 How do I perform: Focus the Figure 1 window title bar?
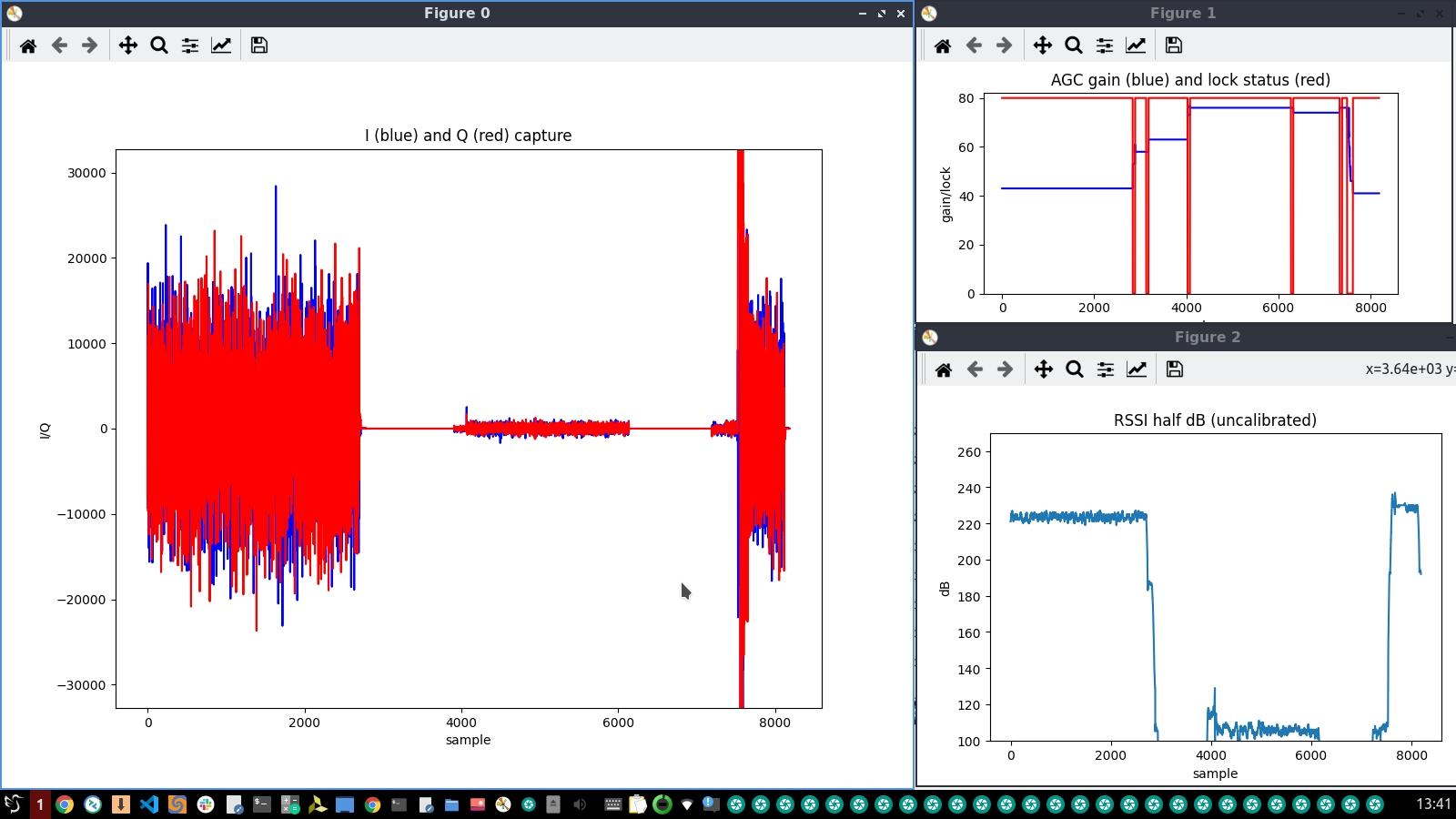tap(1181, 14)
